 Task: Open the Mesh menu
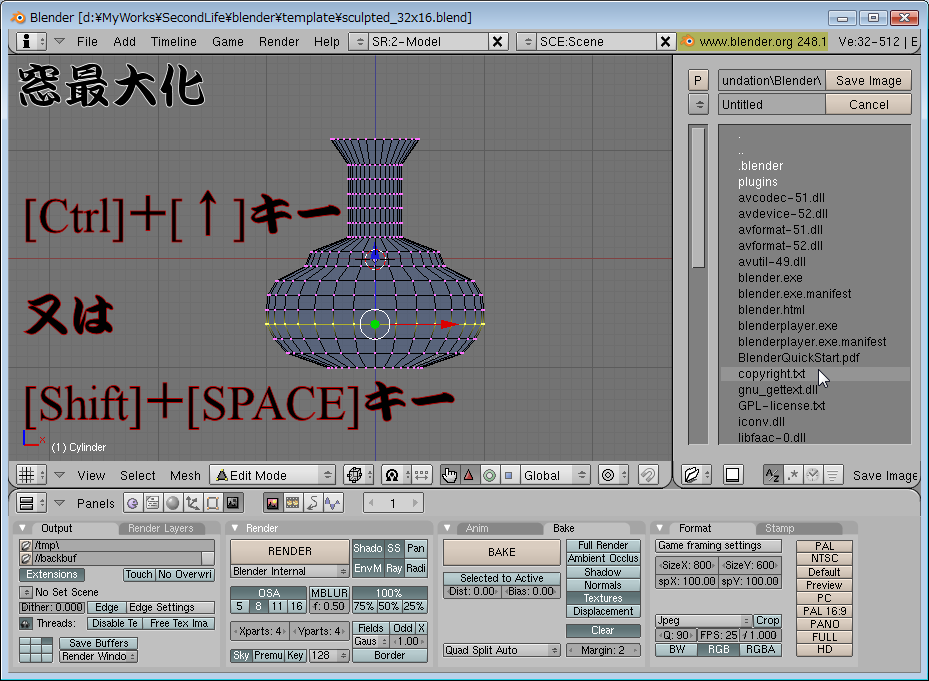[x=185, y=475]
